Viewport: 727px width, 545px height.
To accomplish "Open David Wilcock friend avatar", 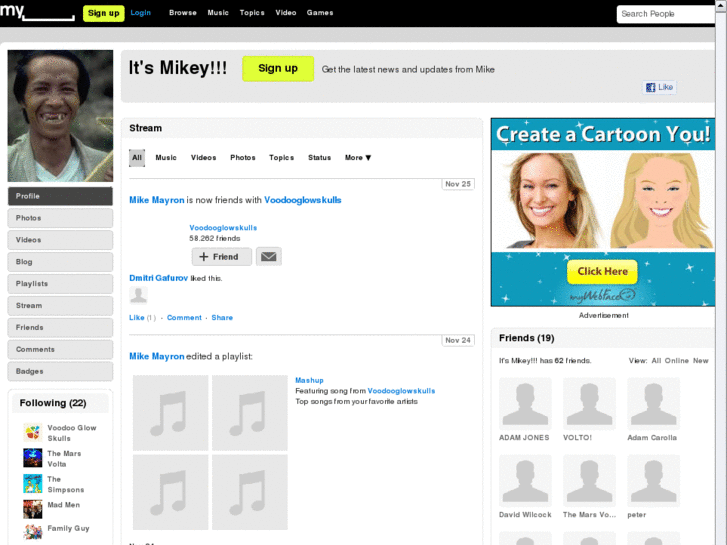I will [525, 481].
